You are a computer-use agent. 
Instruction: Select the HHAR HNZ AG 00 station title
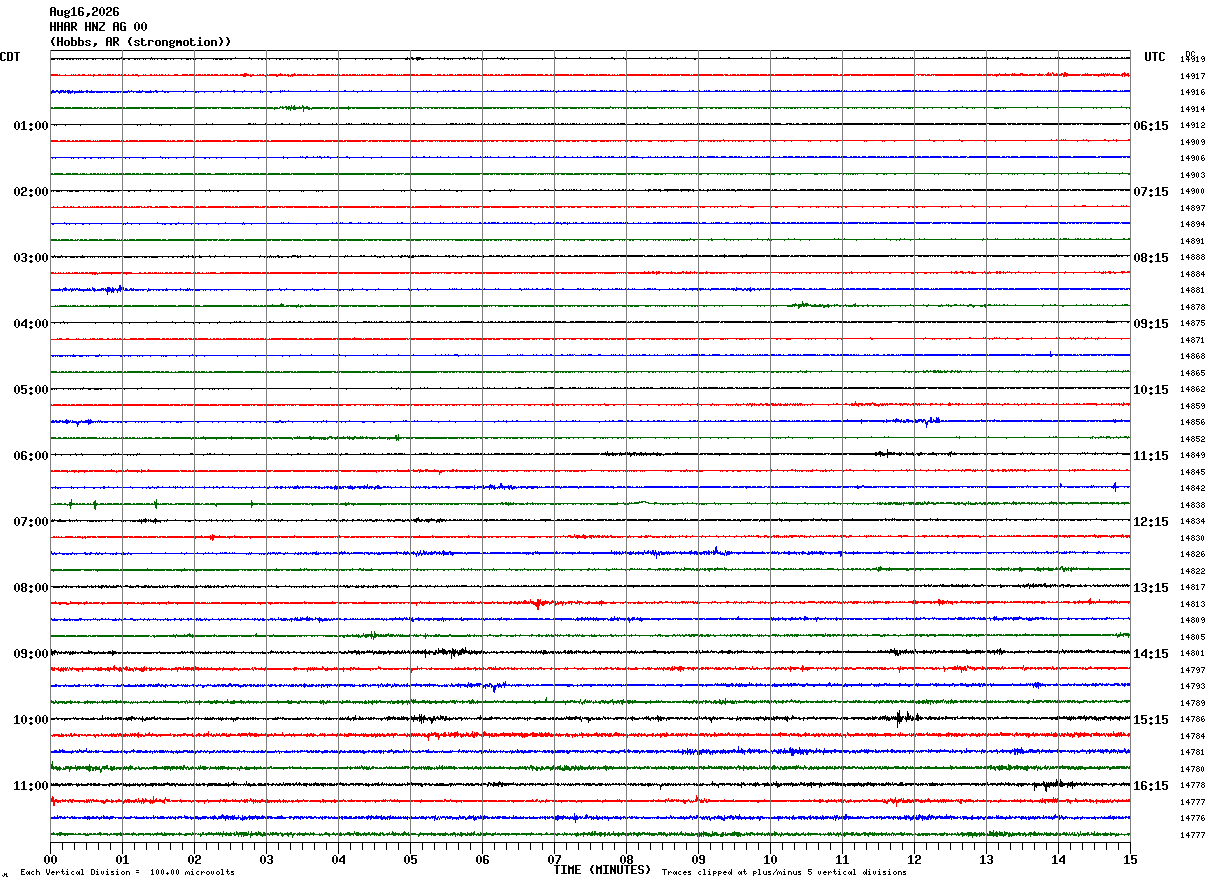click(x=98, y=27)
